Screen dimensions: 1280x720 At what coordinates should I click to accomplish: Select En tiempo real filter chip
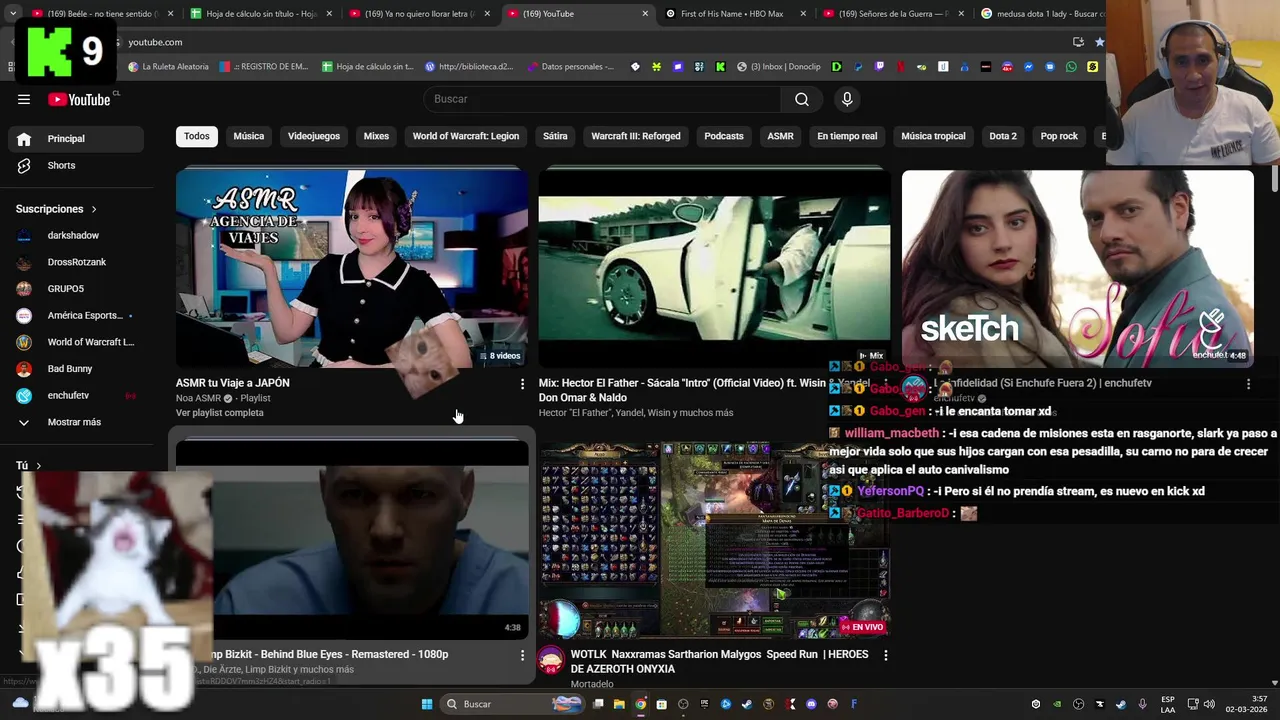847,136
